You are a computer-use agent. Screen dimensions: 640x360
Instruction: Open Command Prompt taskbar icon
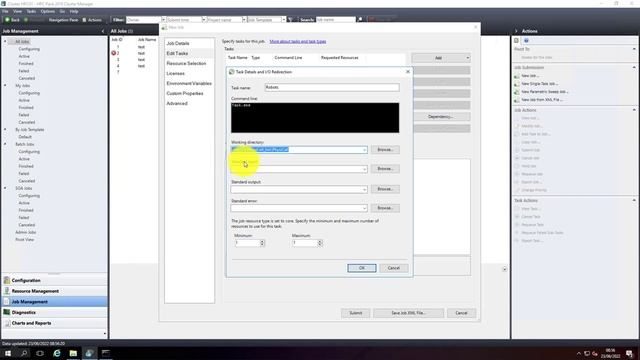[106, 353]
